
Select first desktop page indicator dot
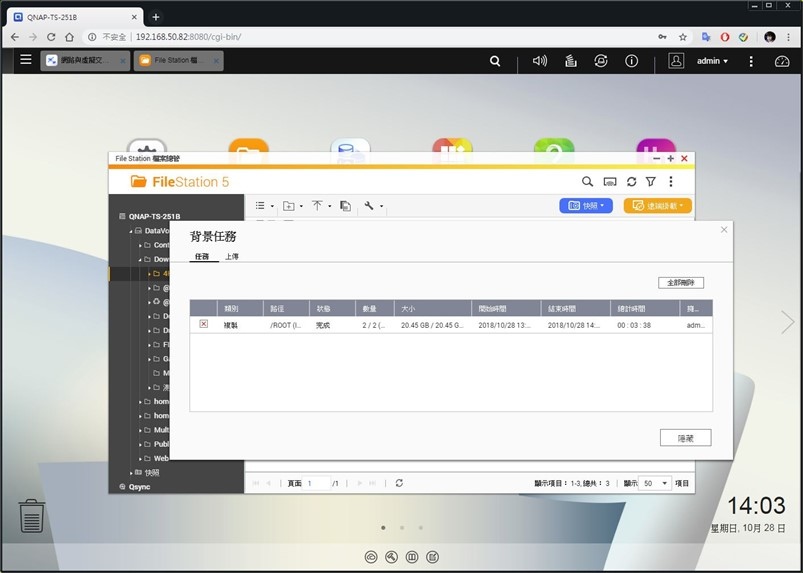[x=383, y=527]
